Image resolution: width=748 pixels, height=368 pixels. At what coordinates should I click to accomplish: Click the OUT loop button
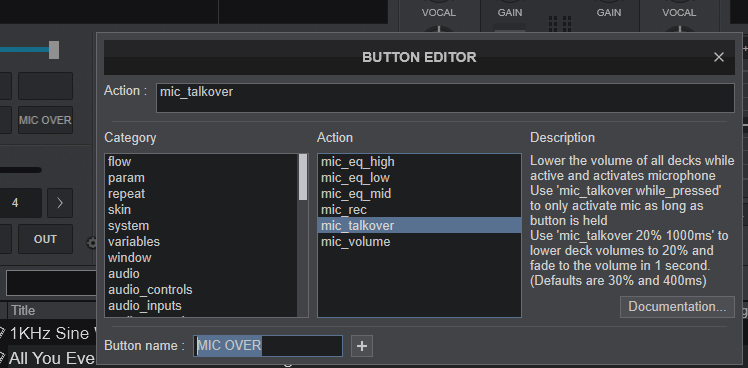click(45, 239)
